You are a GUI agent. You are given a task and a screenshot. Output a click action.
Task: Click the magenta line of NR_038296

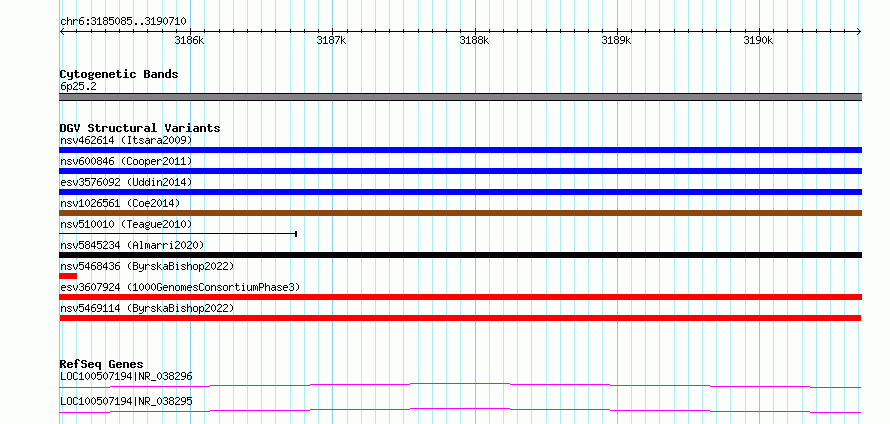(460, 385)
